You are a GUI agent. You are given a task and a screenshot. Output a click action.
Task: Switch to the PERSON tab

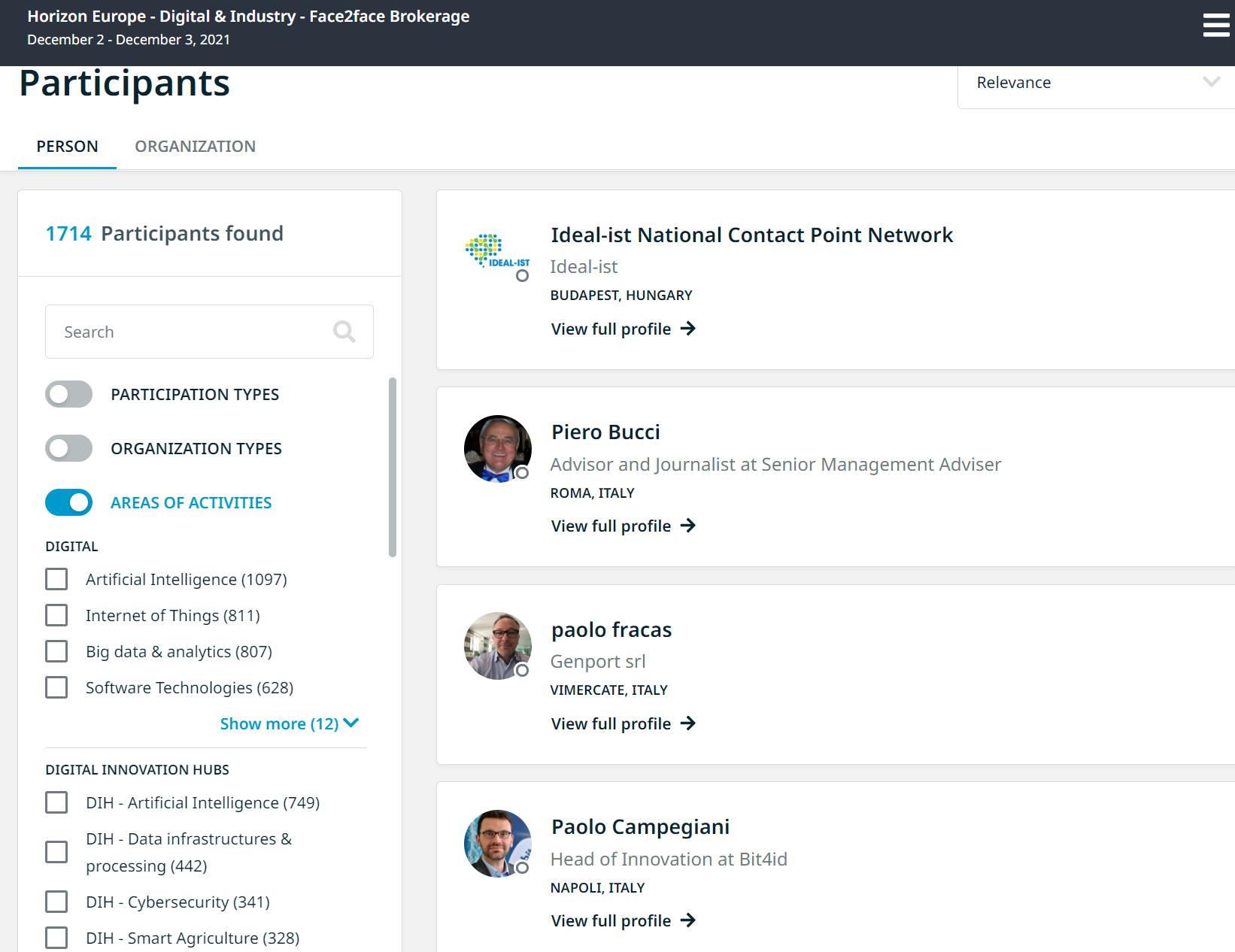pyautogui.click(x=67, y=146)
